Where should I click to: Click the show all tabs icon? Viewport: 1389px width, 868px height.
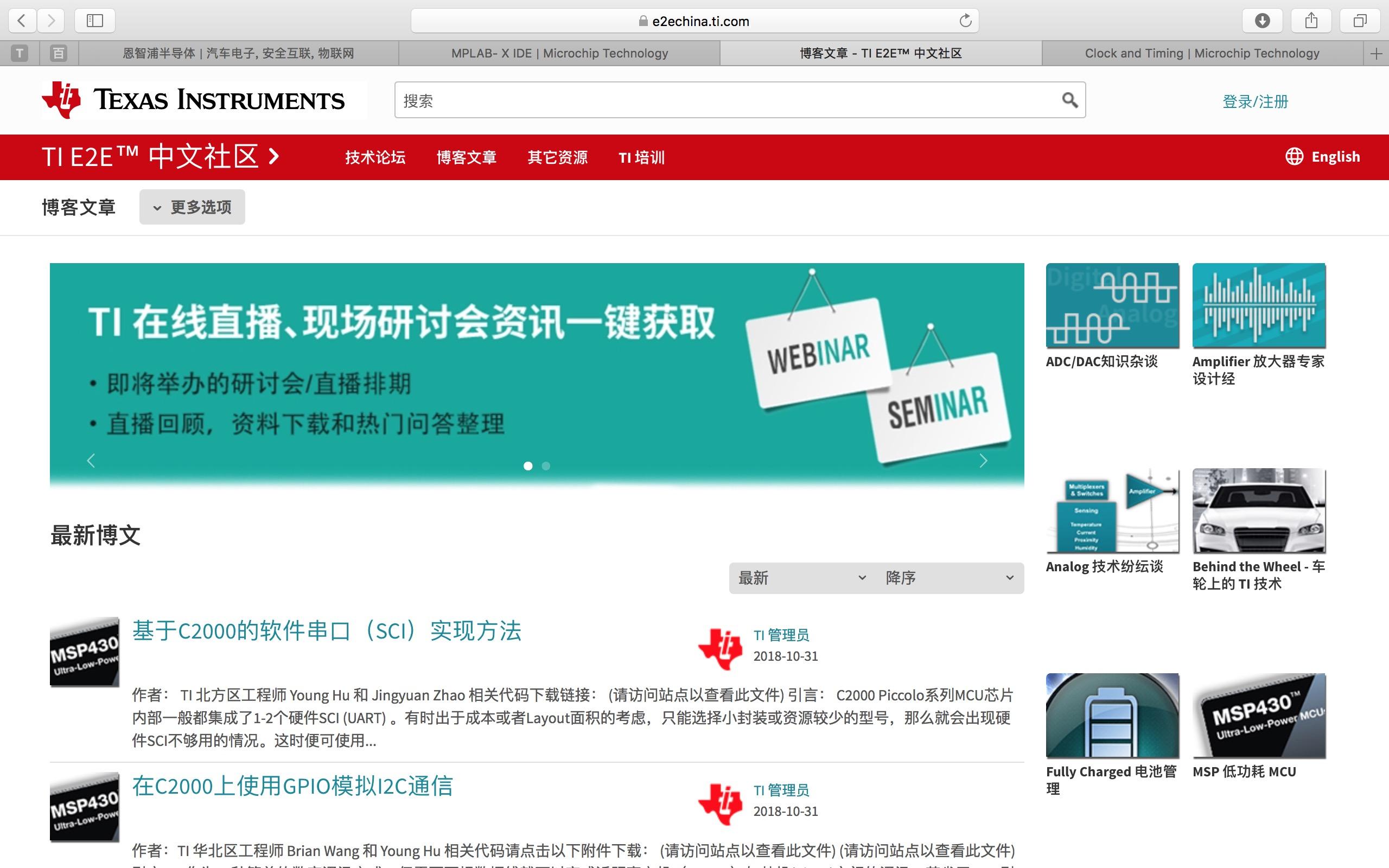click(1360, 21)
